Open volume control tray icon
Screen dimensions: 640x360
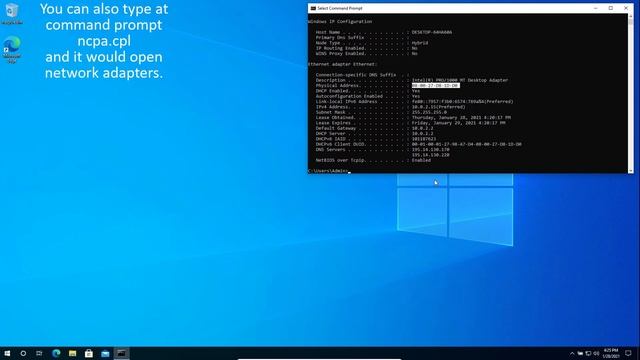(x=596, y=353)
